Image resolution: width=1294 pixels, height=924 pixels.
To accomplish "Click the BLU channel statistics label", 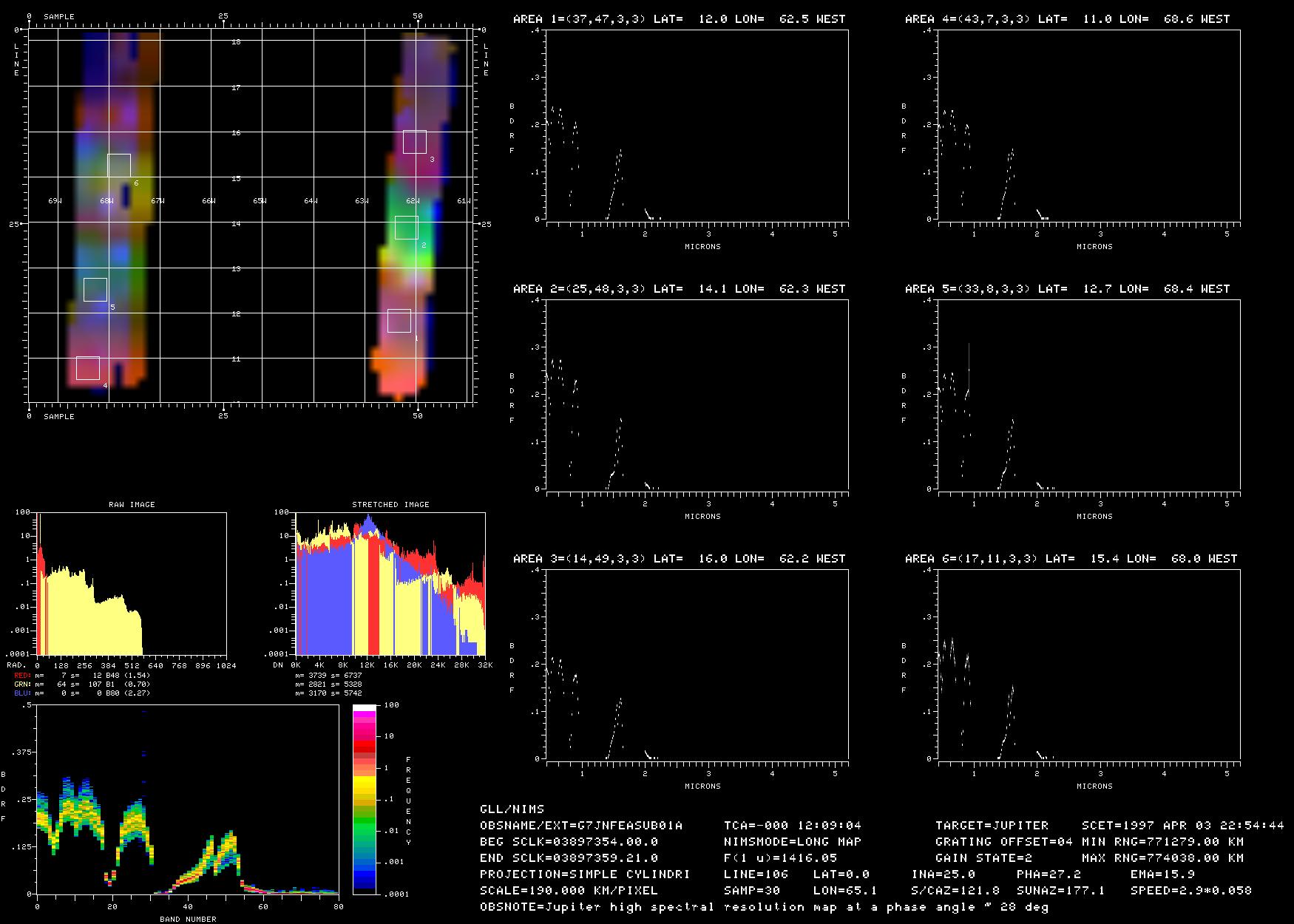I will pos(22,693).
